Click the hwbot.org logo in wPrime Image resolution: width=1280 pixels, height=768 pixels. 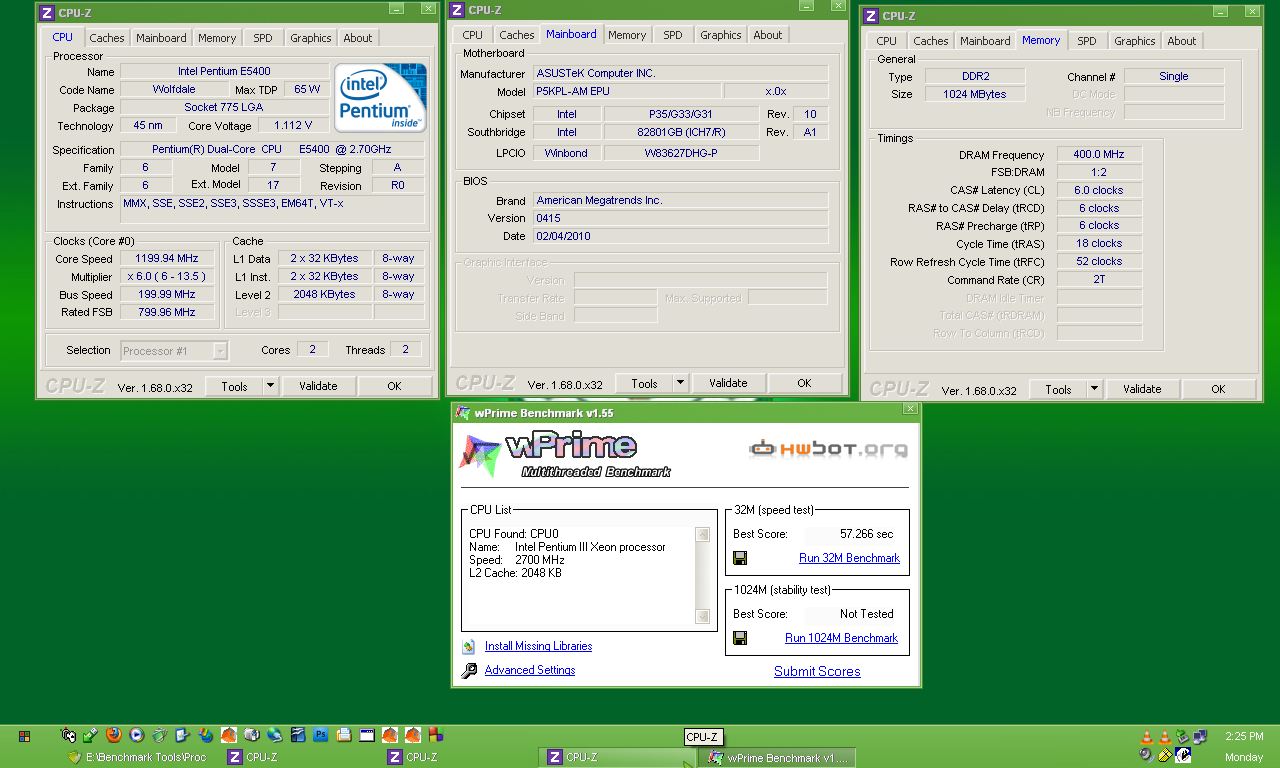click(829, 448)
